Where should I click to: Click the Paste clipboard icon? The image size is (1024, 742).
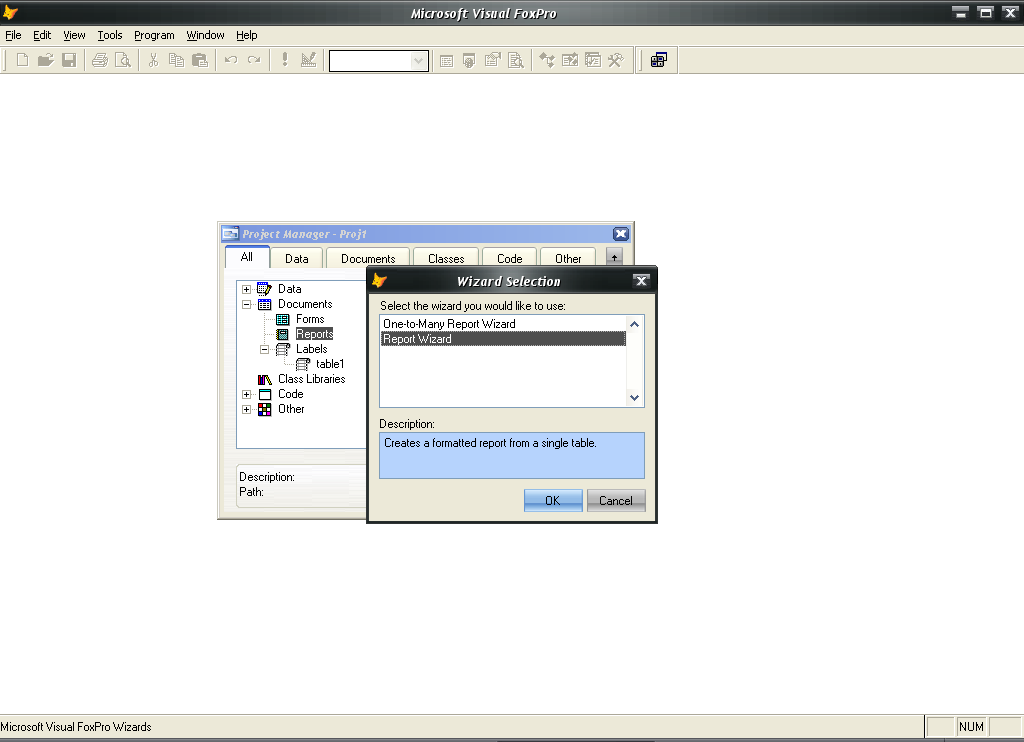(x=200, y=61)
